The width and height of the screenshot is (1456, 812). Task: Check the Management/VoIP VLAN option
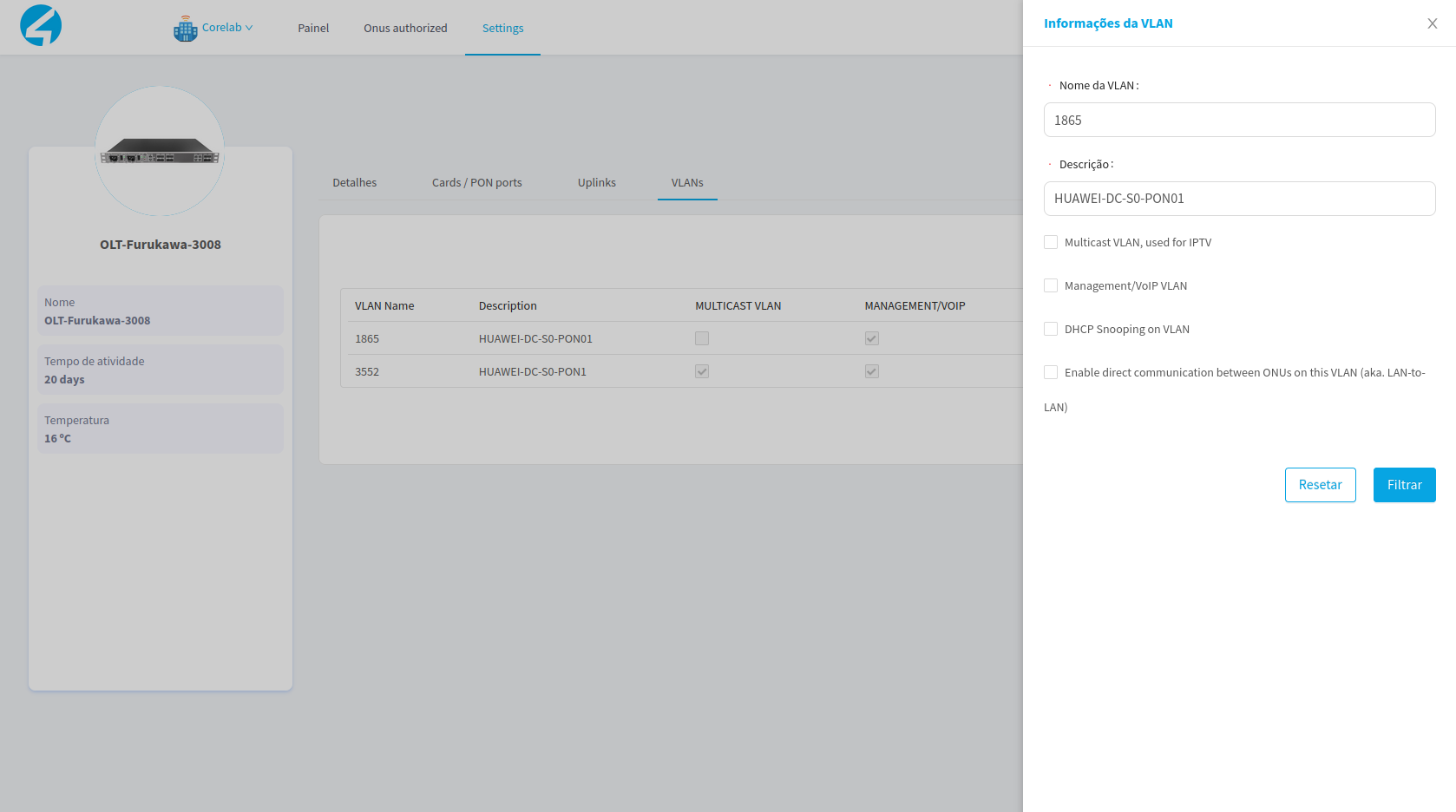click(x=1051, y=286)
